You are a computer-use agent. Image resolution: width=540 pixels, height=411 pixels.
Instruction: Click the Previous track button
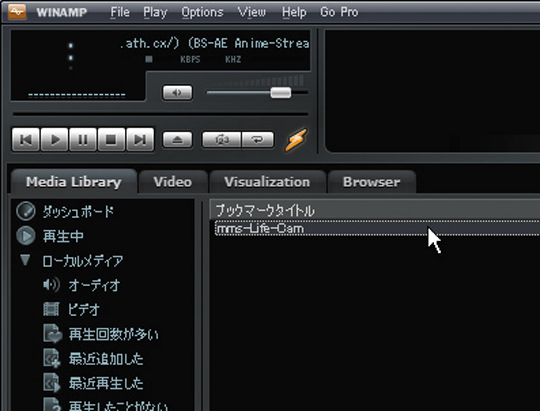(26, 140)
